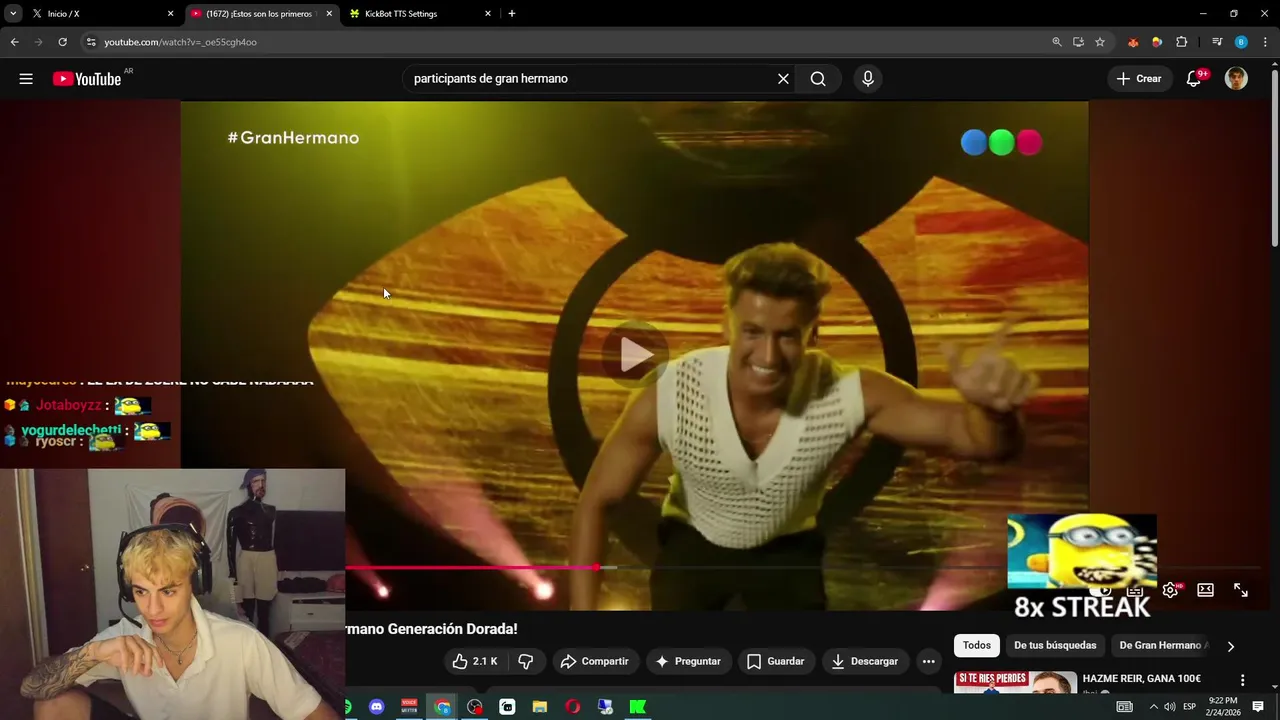View site information icon in address bar

(91, 42)
